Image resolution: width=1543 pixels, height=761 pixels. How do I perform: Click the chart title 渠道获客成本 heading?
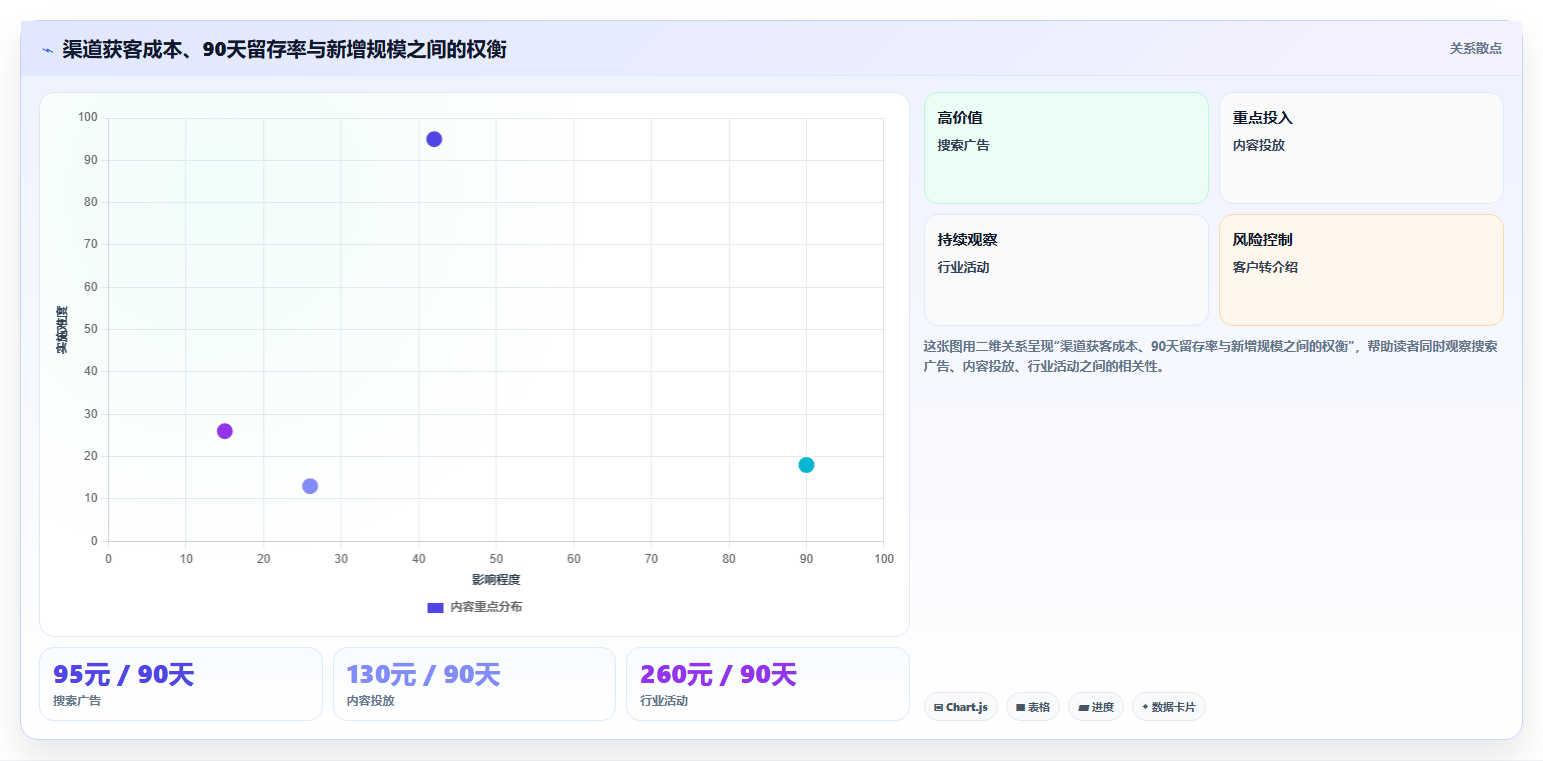coord(284,49)
